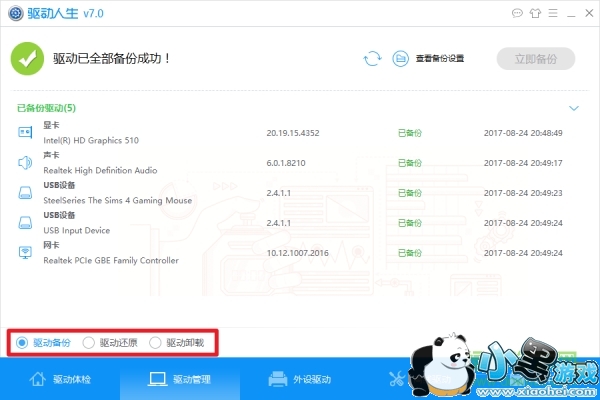Minimize the 驱动人生 window

tap(571, 14)
